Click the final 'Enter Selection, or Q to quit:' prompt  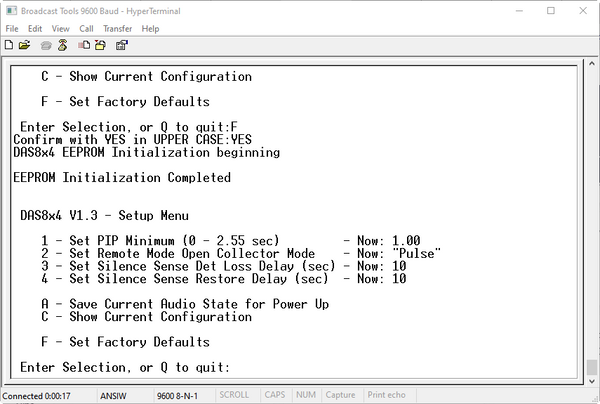coord(125,367)
